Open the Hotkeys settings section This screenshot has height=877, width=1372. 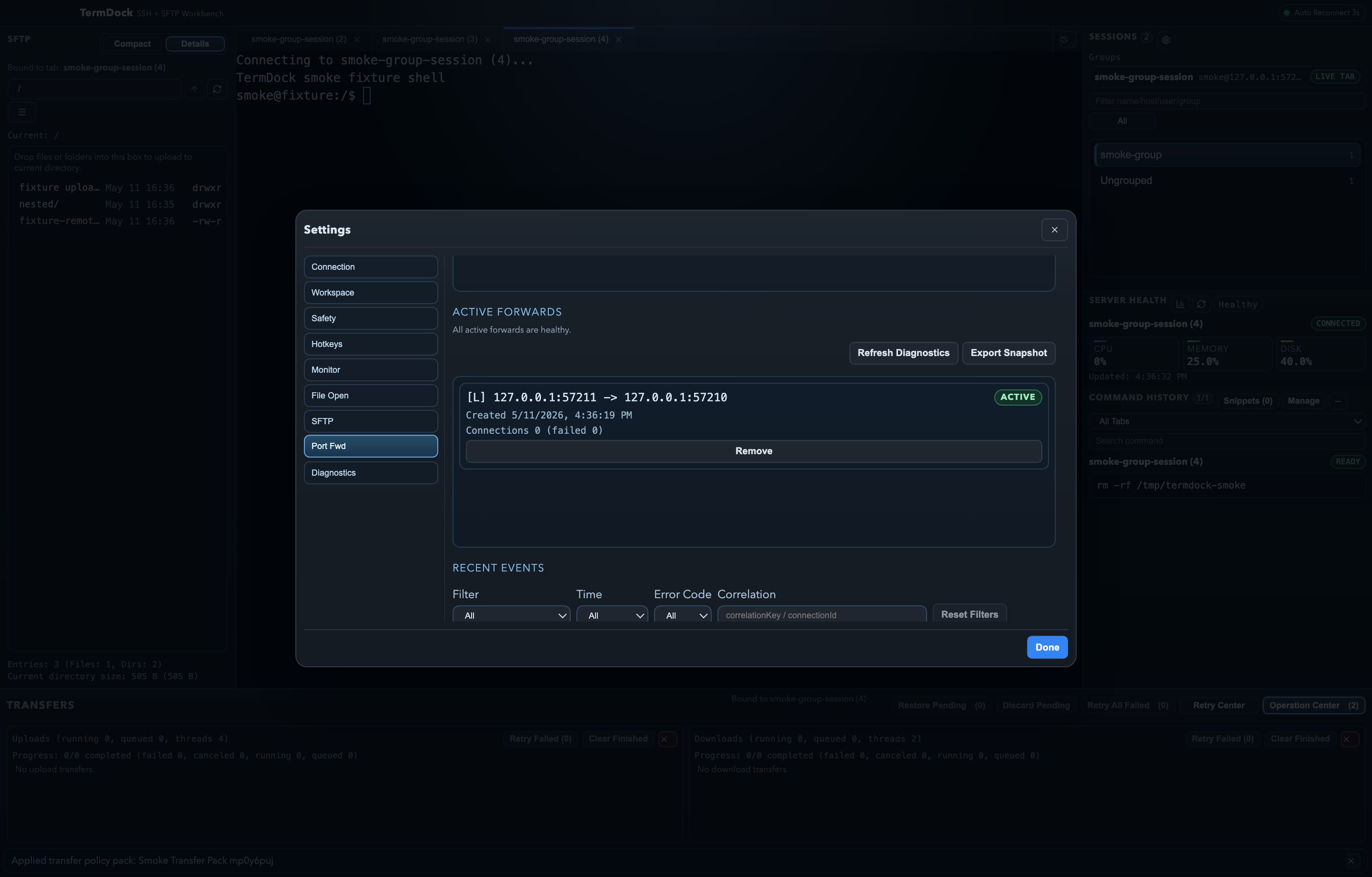tap(371, 344)
